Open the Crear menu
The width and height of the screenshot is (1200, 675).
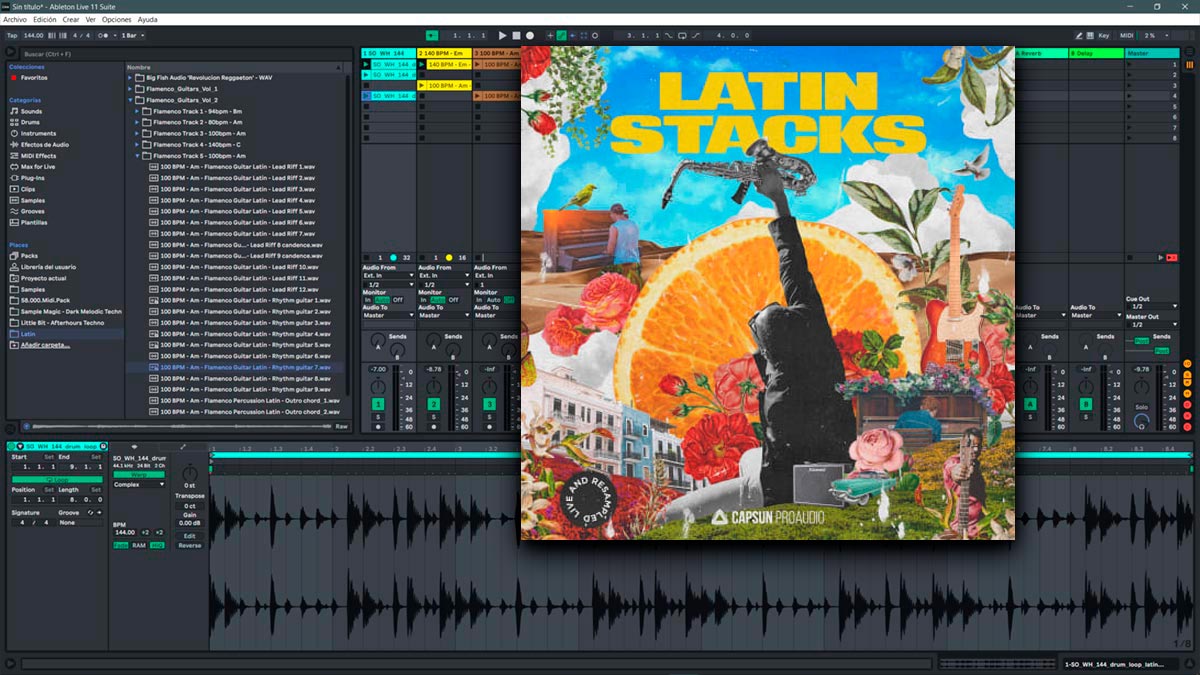[x=71, y=19]
